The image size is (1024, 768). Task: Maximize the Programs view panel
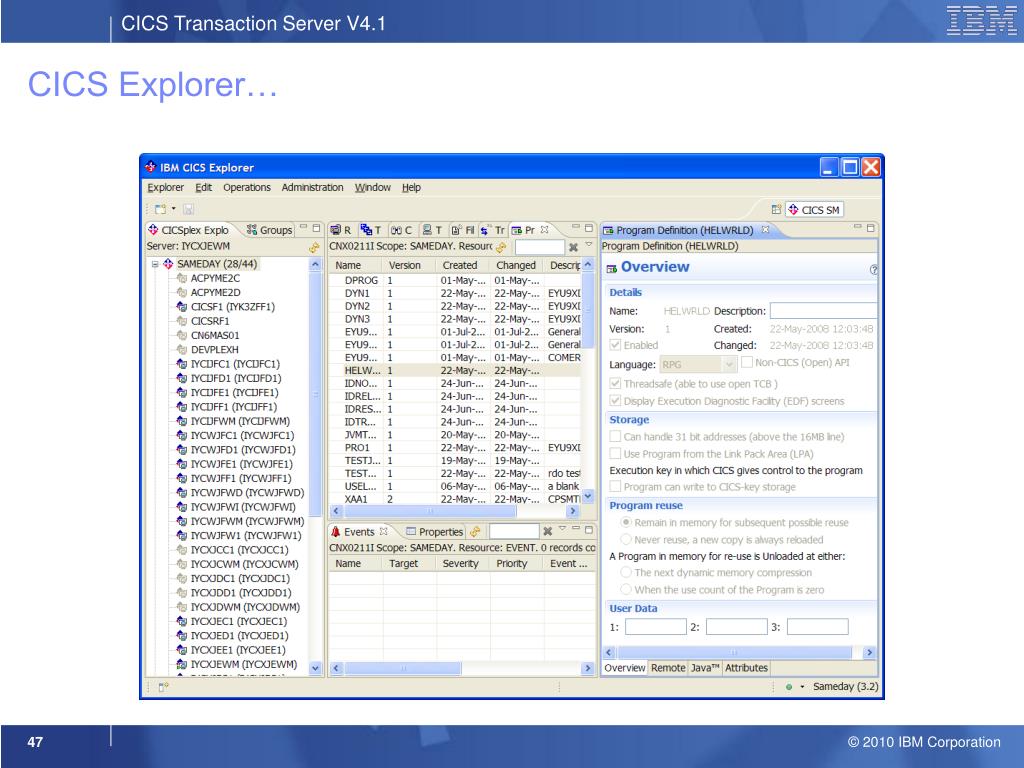[588, 228]
